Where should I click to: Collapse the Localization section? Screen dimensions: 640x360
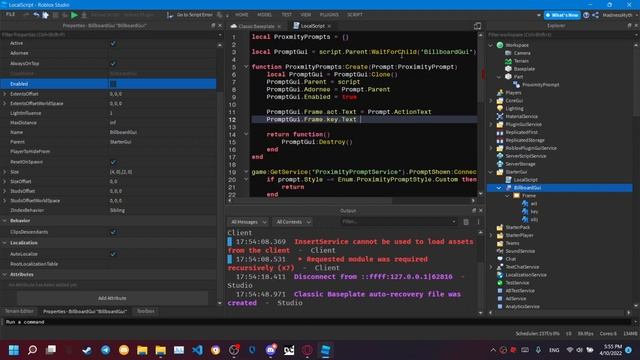coord(4,242)
